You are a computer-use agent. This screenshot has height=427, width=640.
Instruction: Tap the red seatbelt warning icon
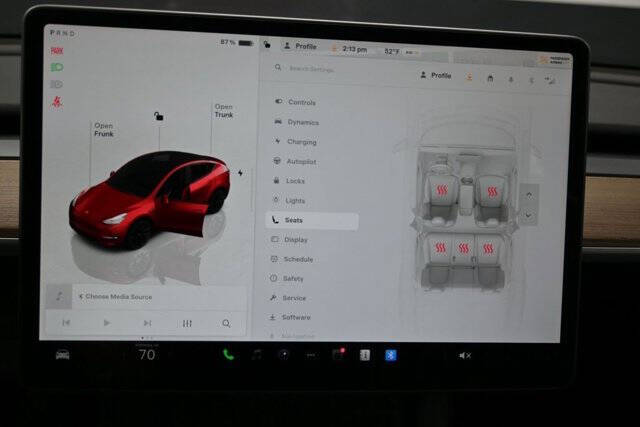(x=57, y=102)
